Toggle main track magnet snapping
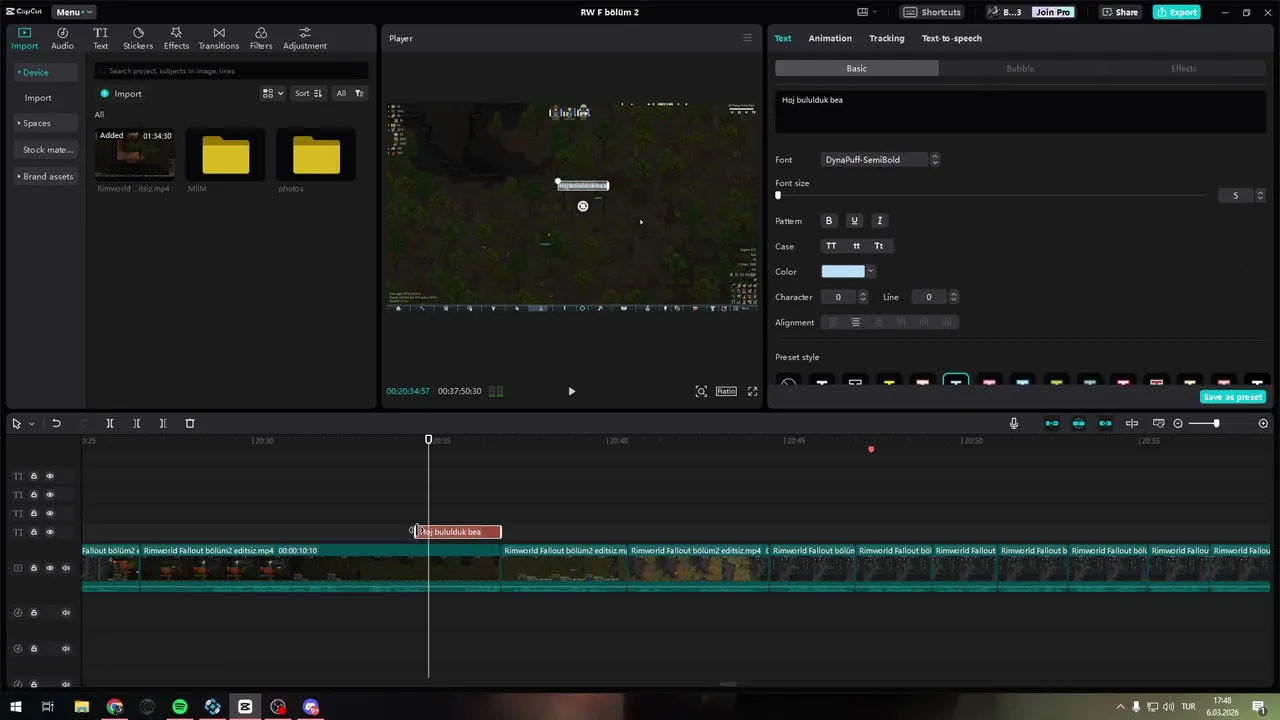 pos(1052,423)
